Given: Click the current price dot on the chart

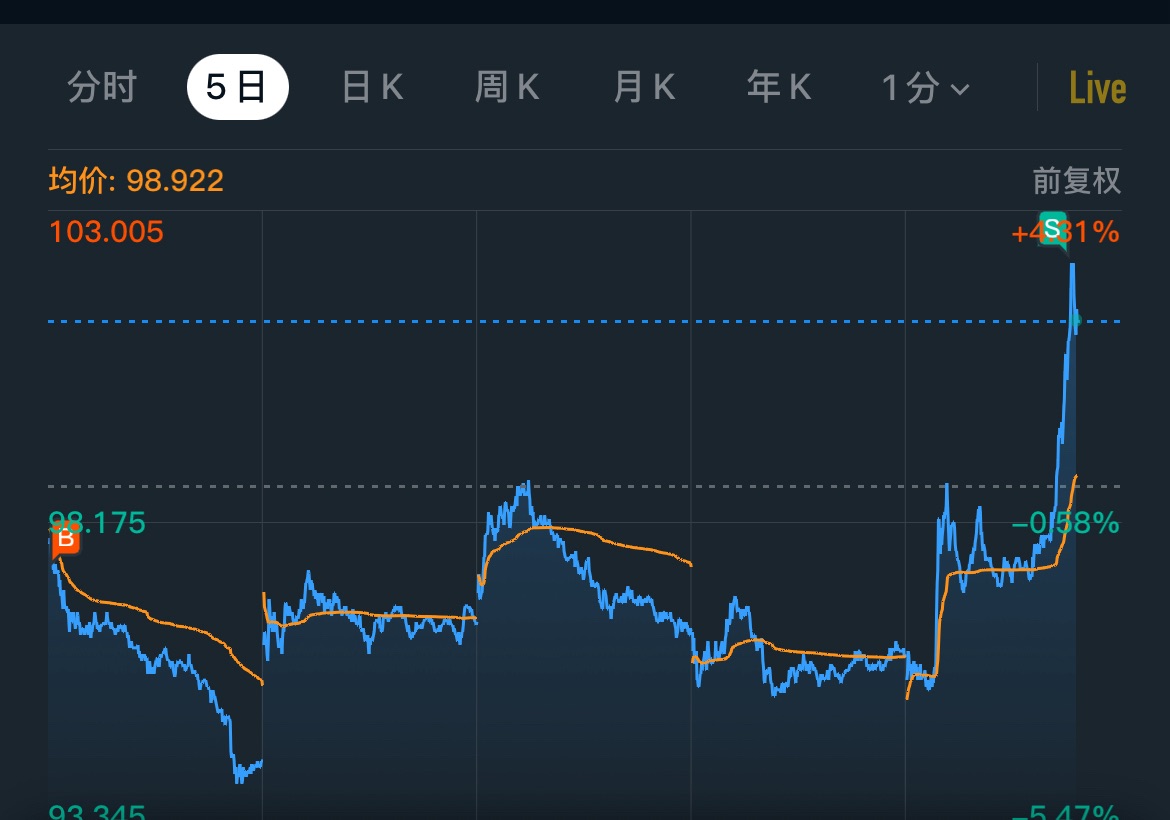Looking at the screenshot, I should 1076,321.
